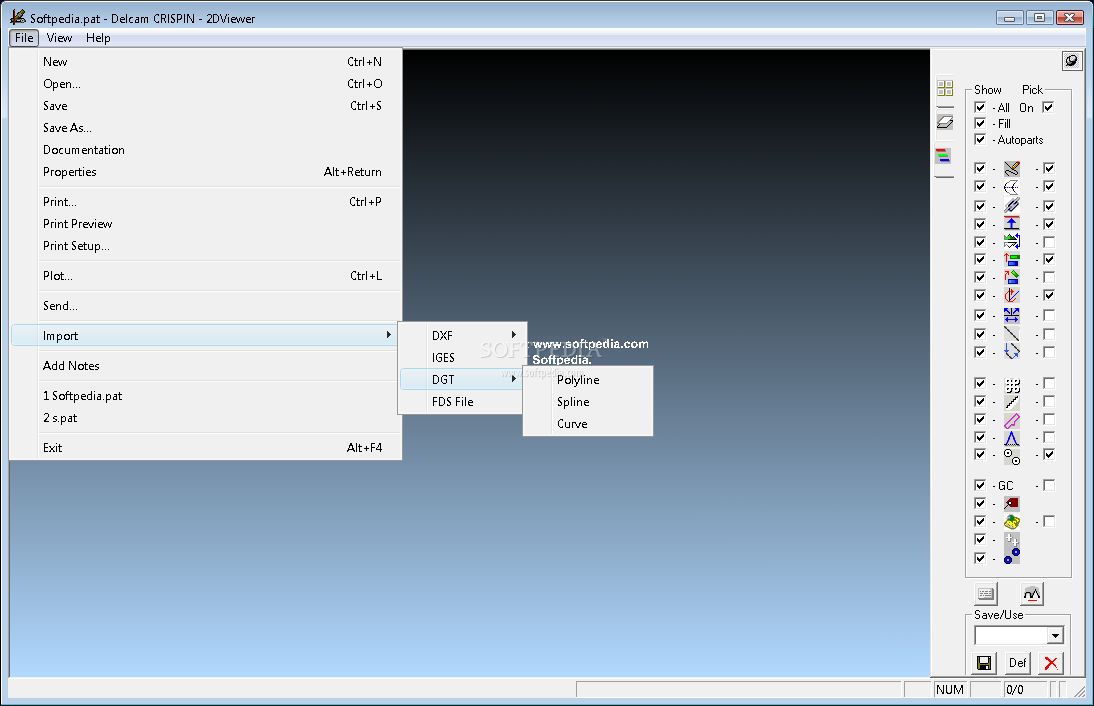Toggle the Pick On checkbox
The image size is (1094, 706).
[1048, 107]
